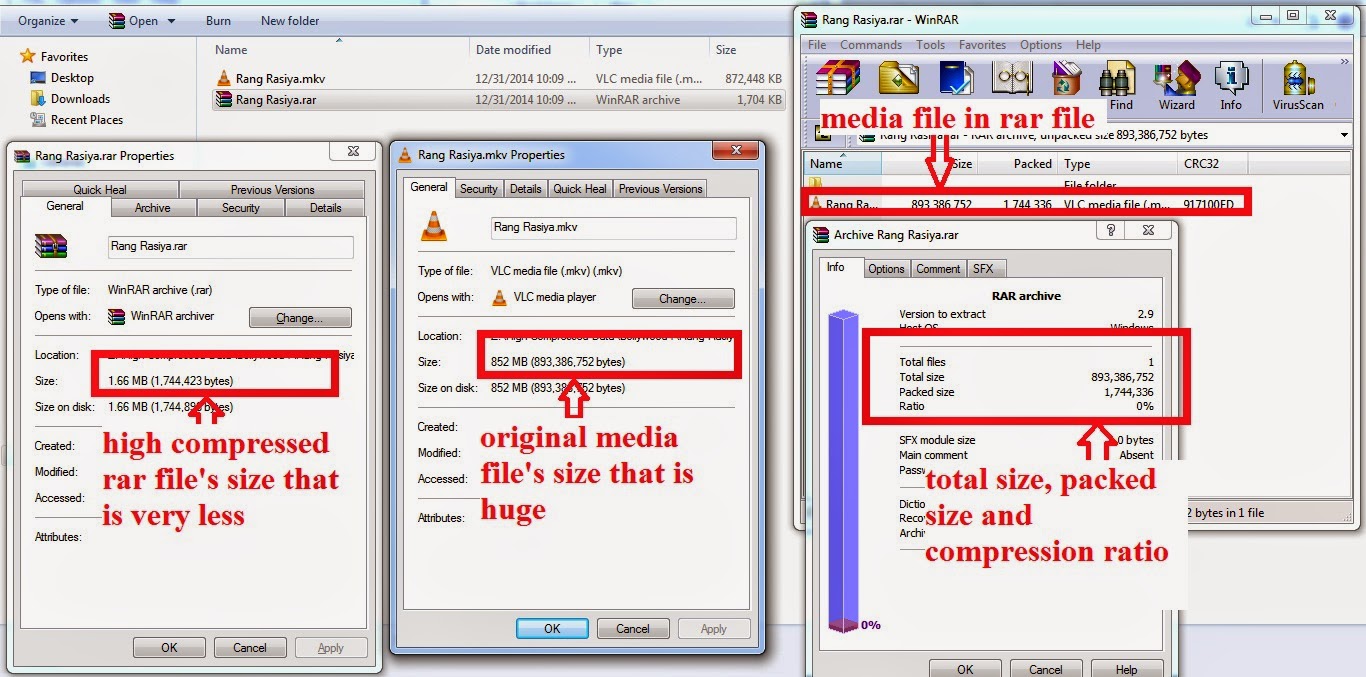
Task: Click the Downloads folder icon in Favorites
Action: 38,99
